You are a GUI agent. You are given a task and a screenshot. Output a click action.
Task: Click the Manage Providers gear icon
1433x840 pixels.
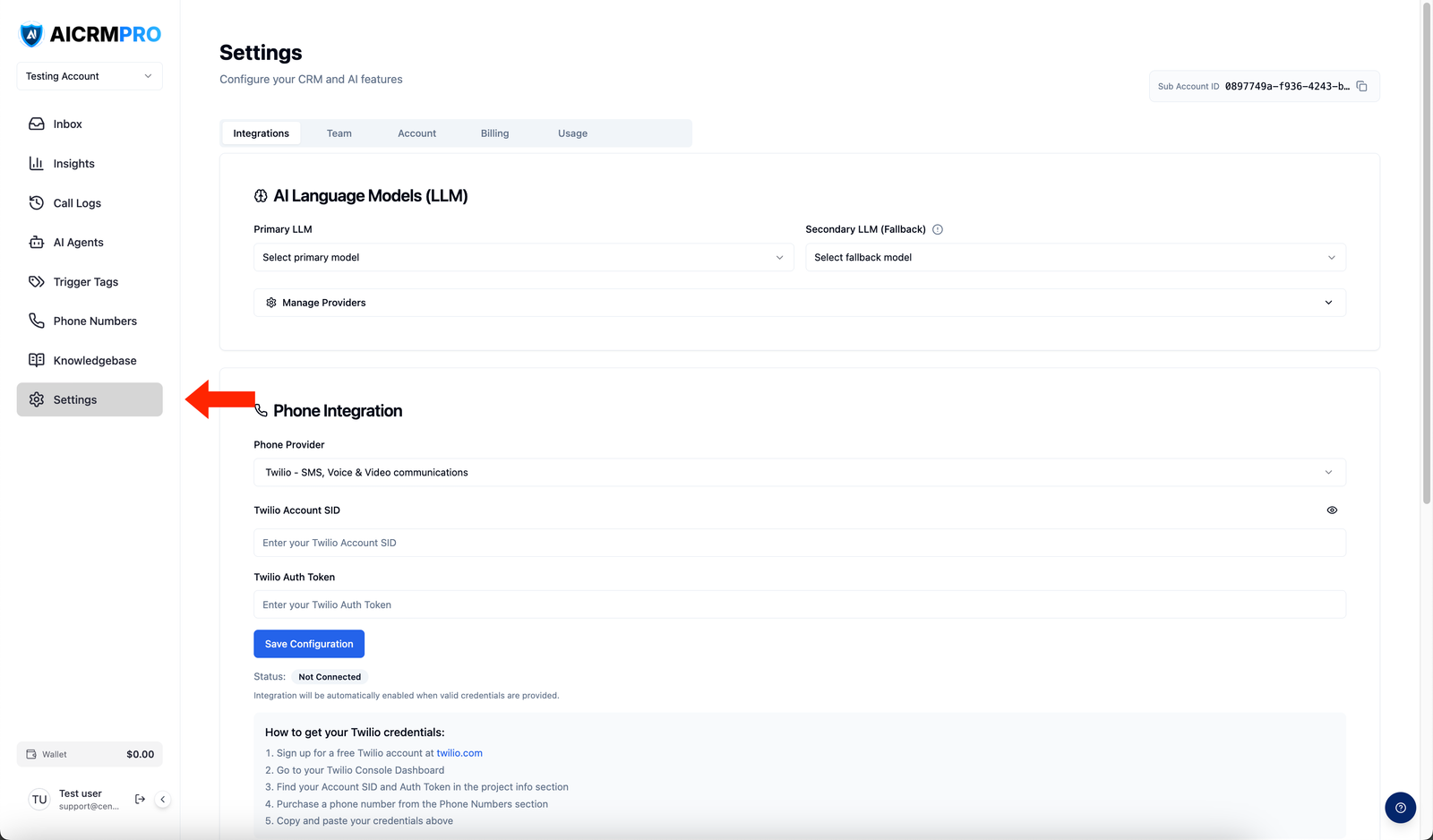[271, 303]
